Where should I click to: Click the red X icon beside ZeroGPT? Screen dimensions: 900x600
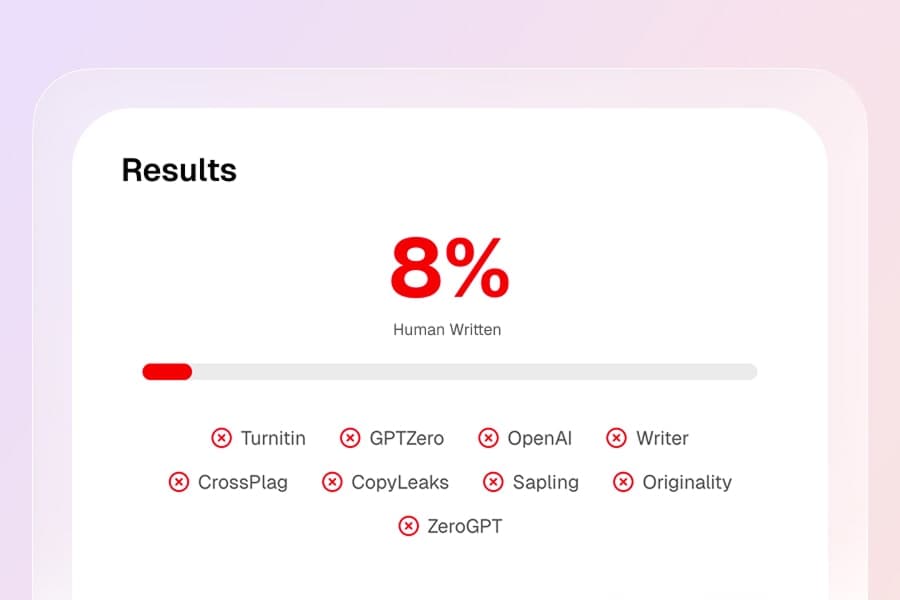pyautogui.click(x=408, y=526)
